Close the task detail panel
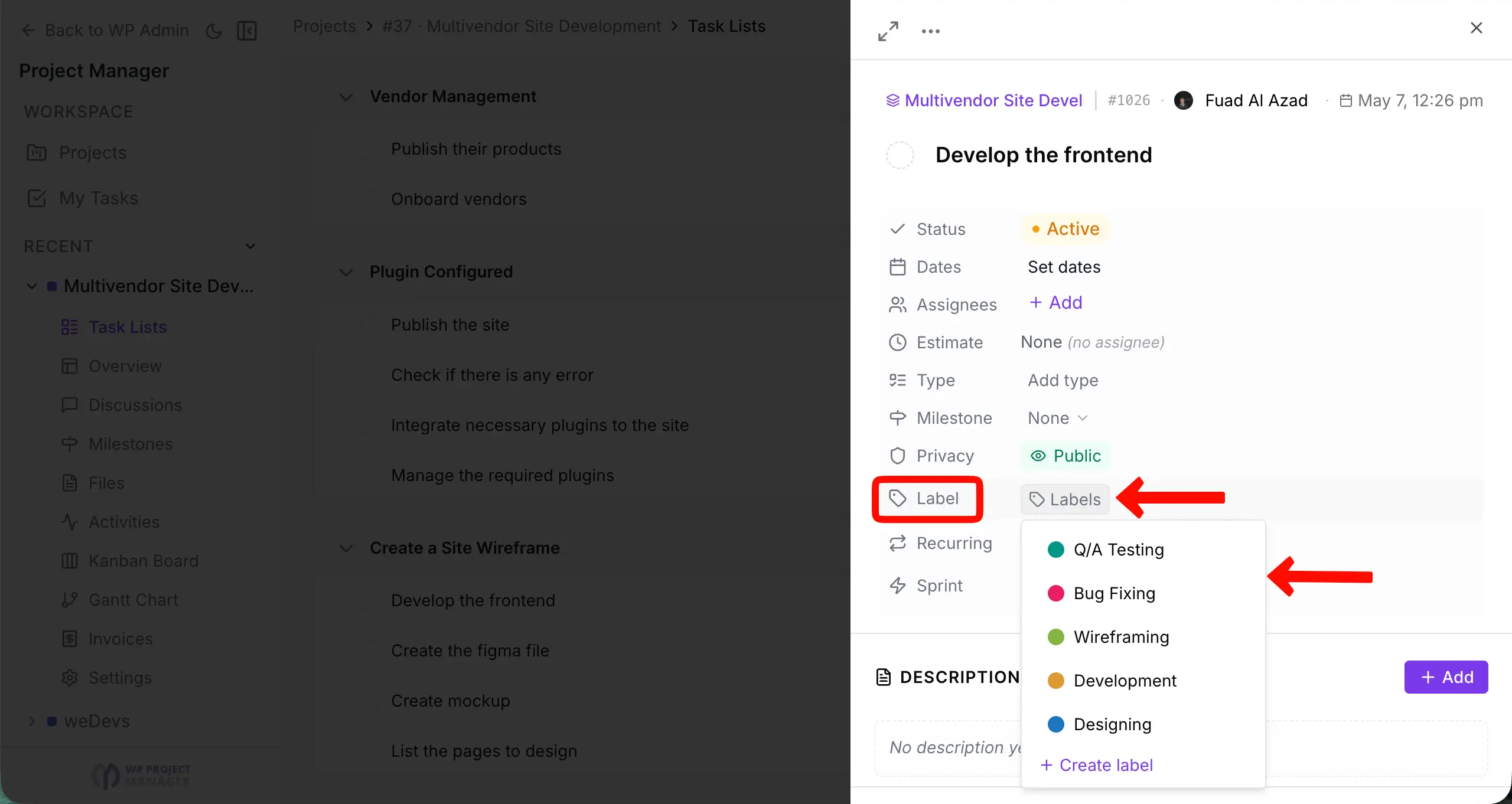 [1476, 28]
